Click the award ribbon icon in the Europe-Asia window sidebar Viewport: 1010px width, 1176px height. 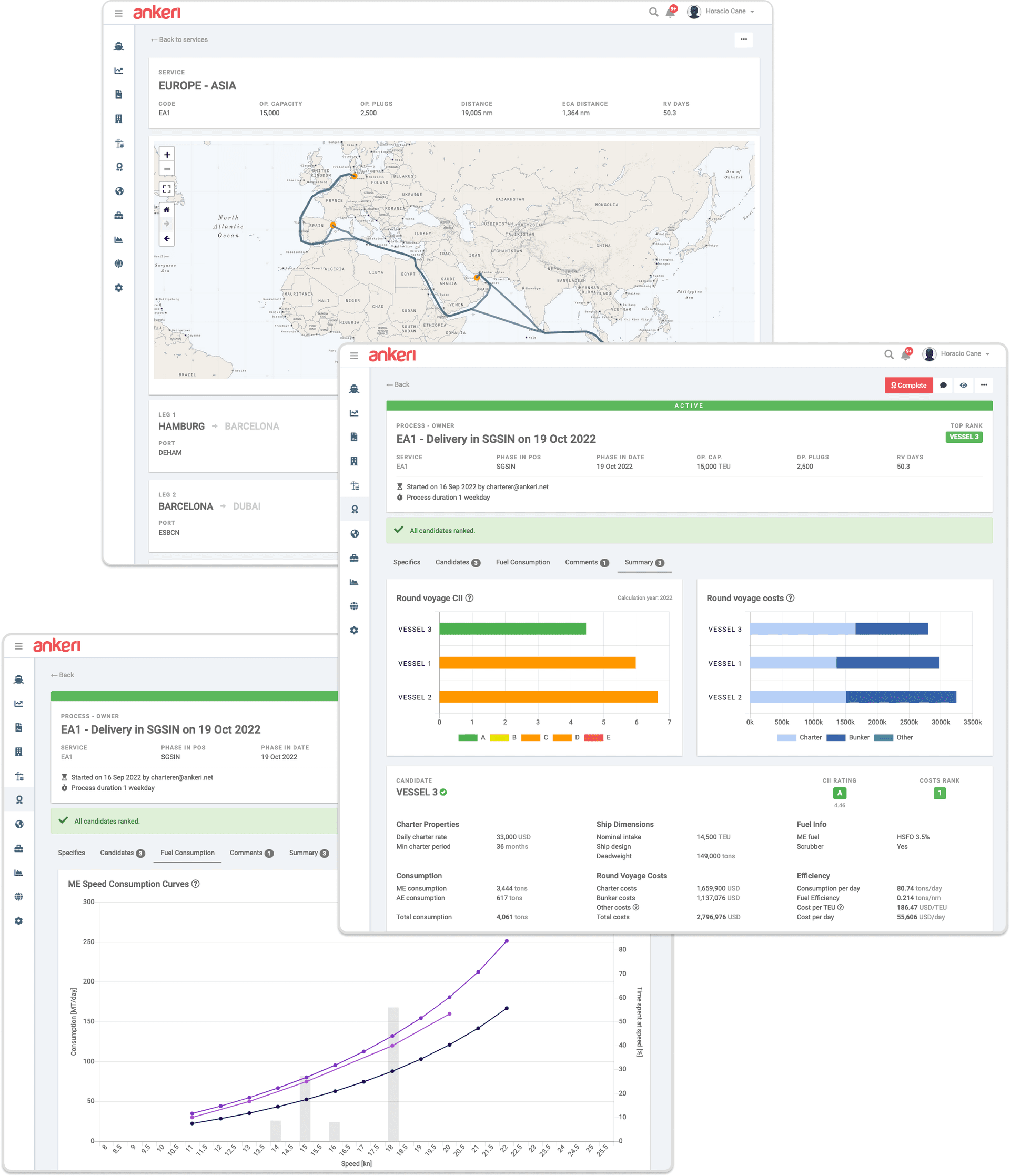coord(119,167)
